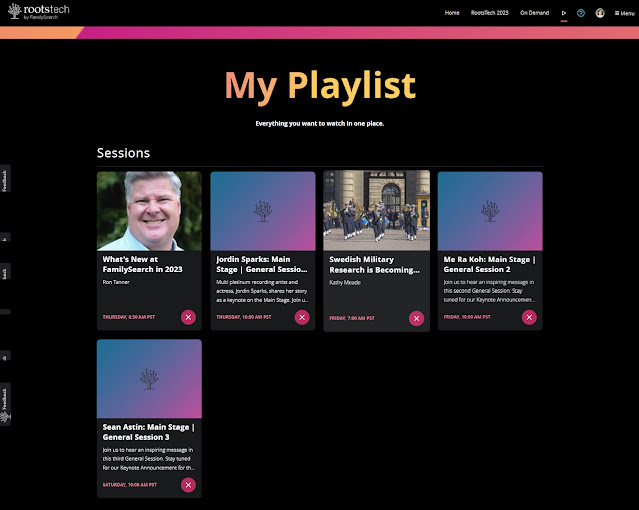
Task: Click "Everything you want to watch" subtitle
Action: point(320,124)
